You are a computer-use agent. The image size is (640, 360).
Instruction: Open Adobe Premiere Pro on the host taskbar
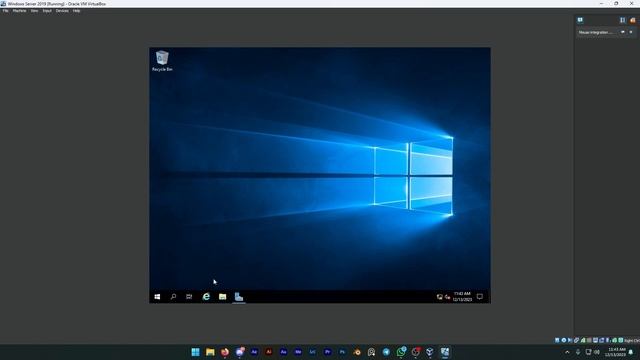coord(327,352)
